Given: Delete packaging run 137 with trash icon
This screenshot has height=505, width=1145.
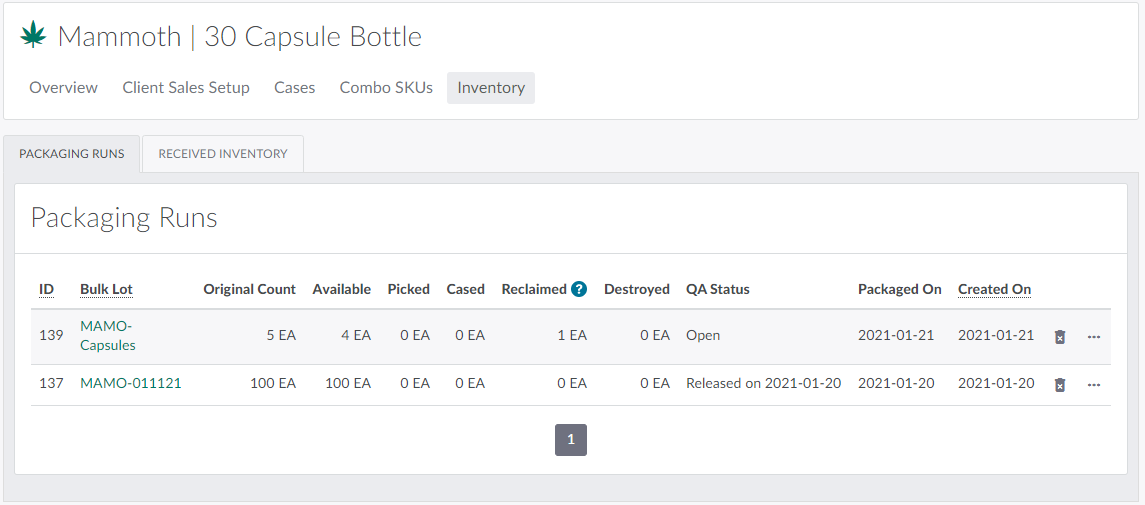Looking at the screenshot, I should (1060, 385).
